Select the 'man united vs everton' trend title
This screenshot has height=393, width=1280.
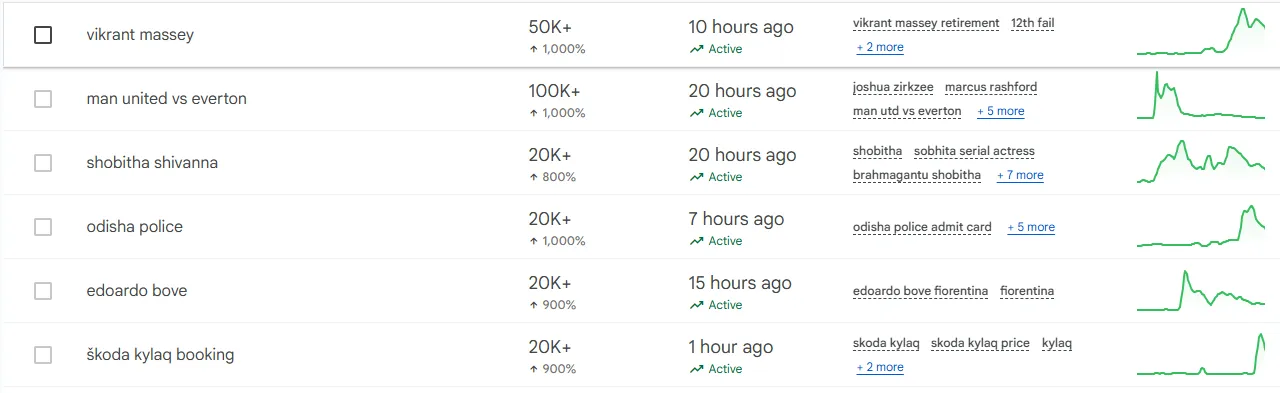[x=167, y=99]
